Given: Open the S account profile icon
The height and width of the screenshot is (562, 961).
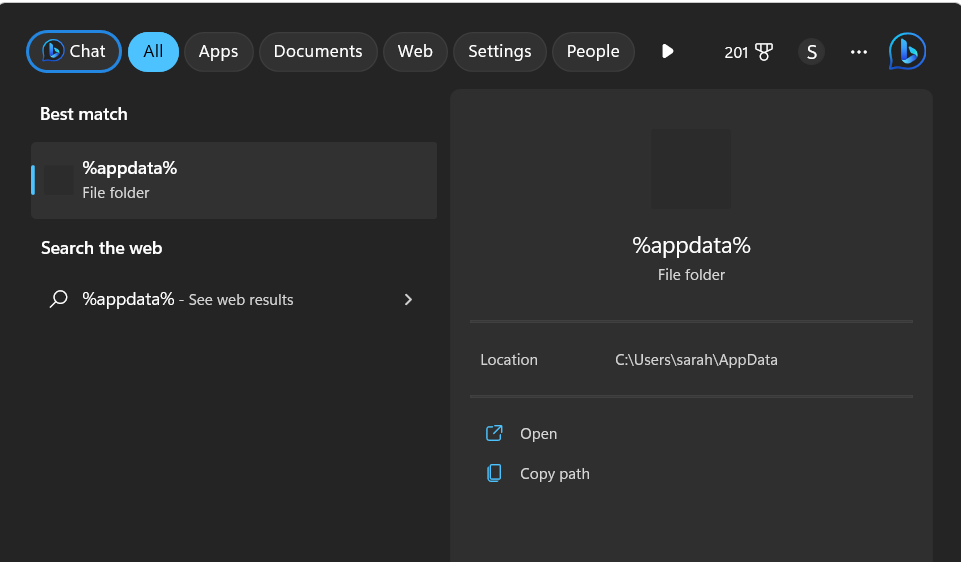Looking at the screenshot, I should (811, 52).
